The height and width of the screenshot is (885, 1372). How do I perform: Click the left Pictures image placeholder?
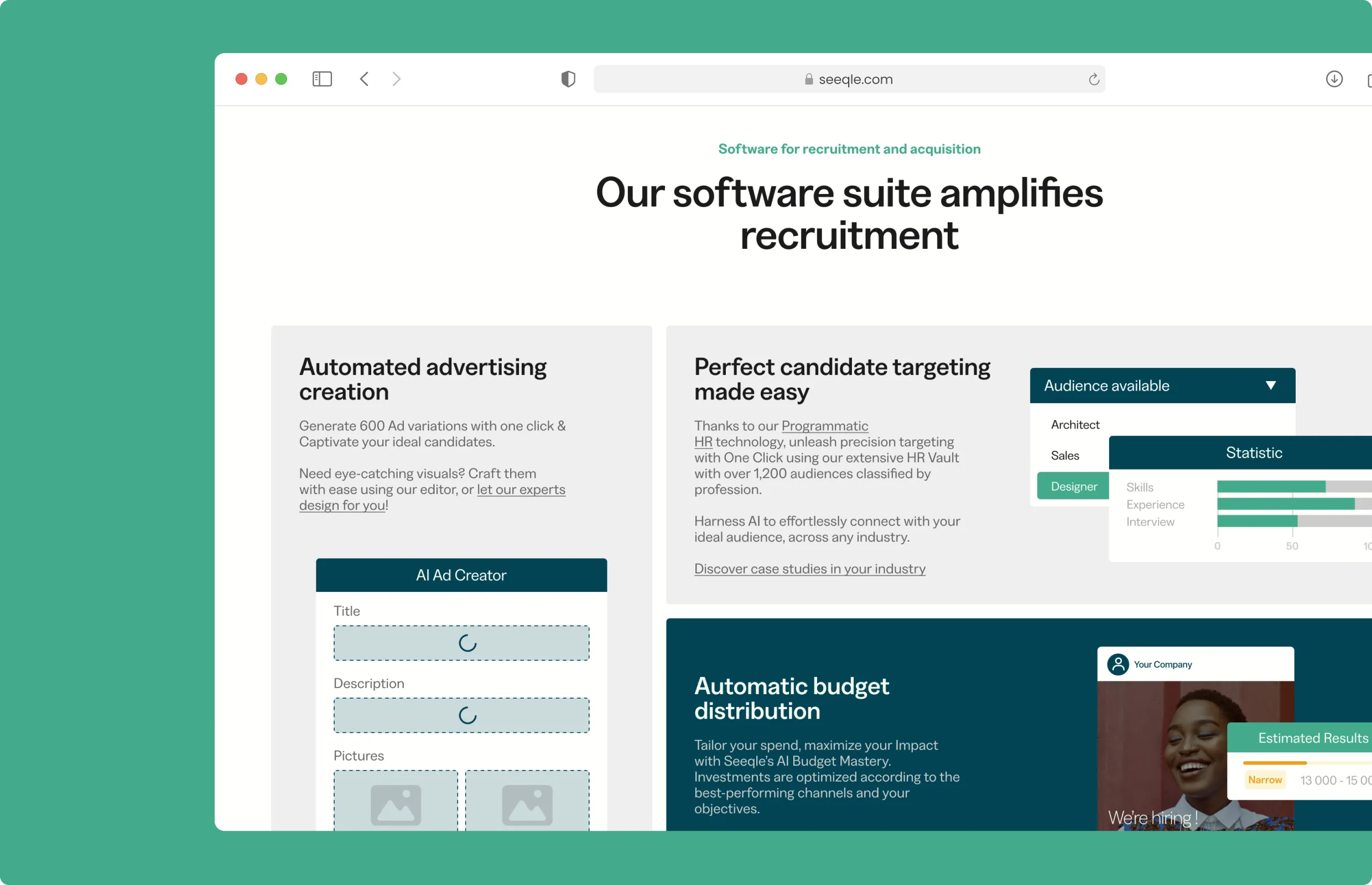[396, 803]
